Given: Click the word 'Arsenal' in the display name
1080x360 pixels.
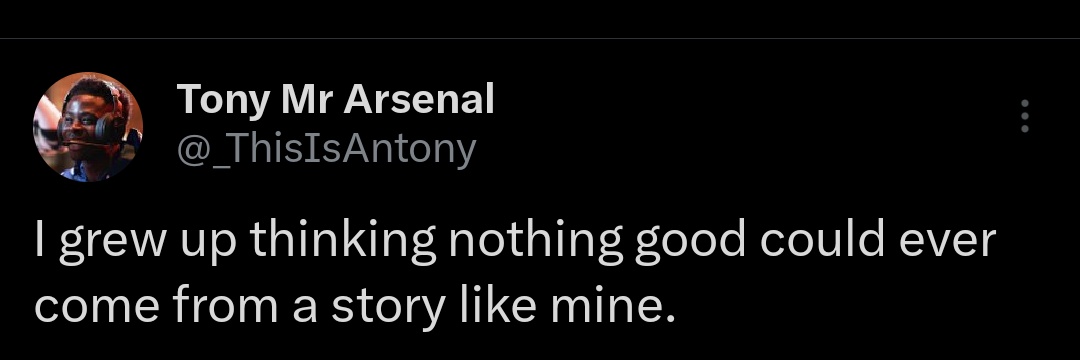Looking at the screenshot, I should tap(419, 98).
